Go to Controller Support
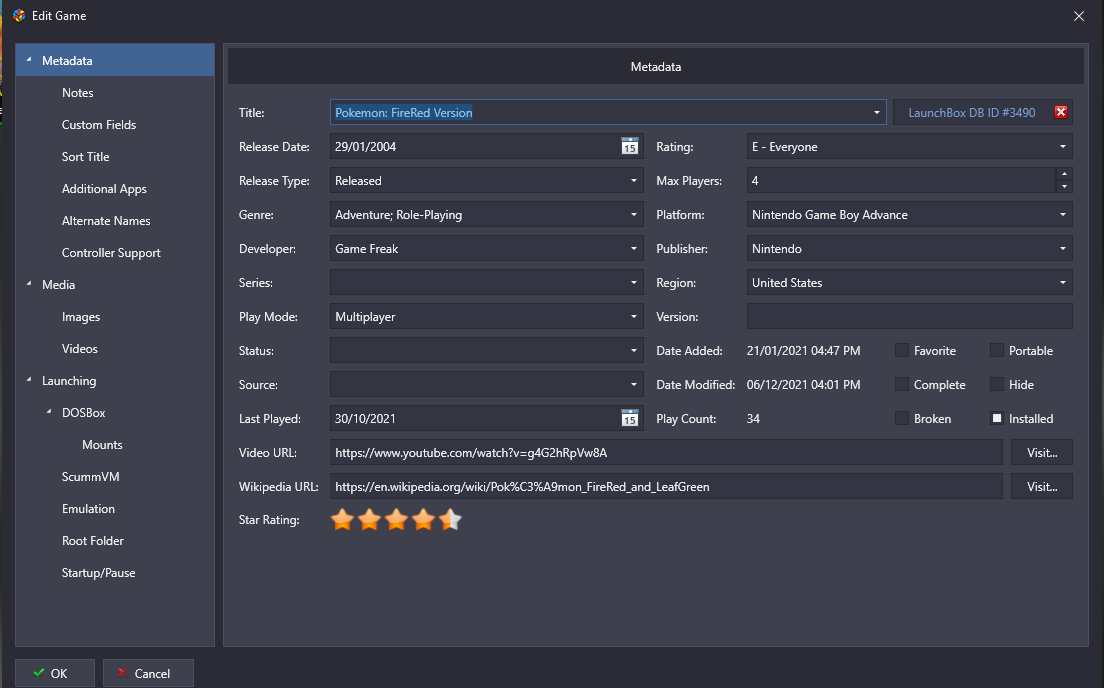Image resolution: width=1104 pixels, height=688 pixels. coord(111,253)
